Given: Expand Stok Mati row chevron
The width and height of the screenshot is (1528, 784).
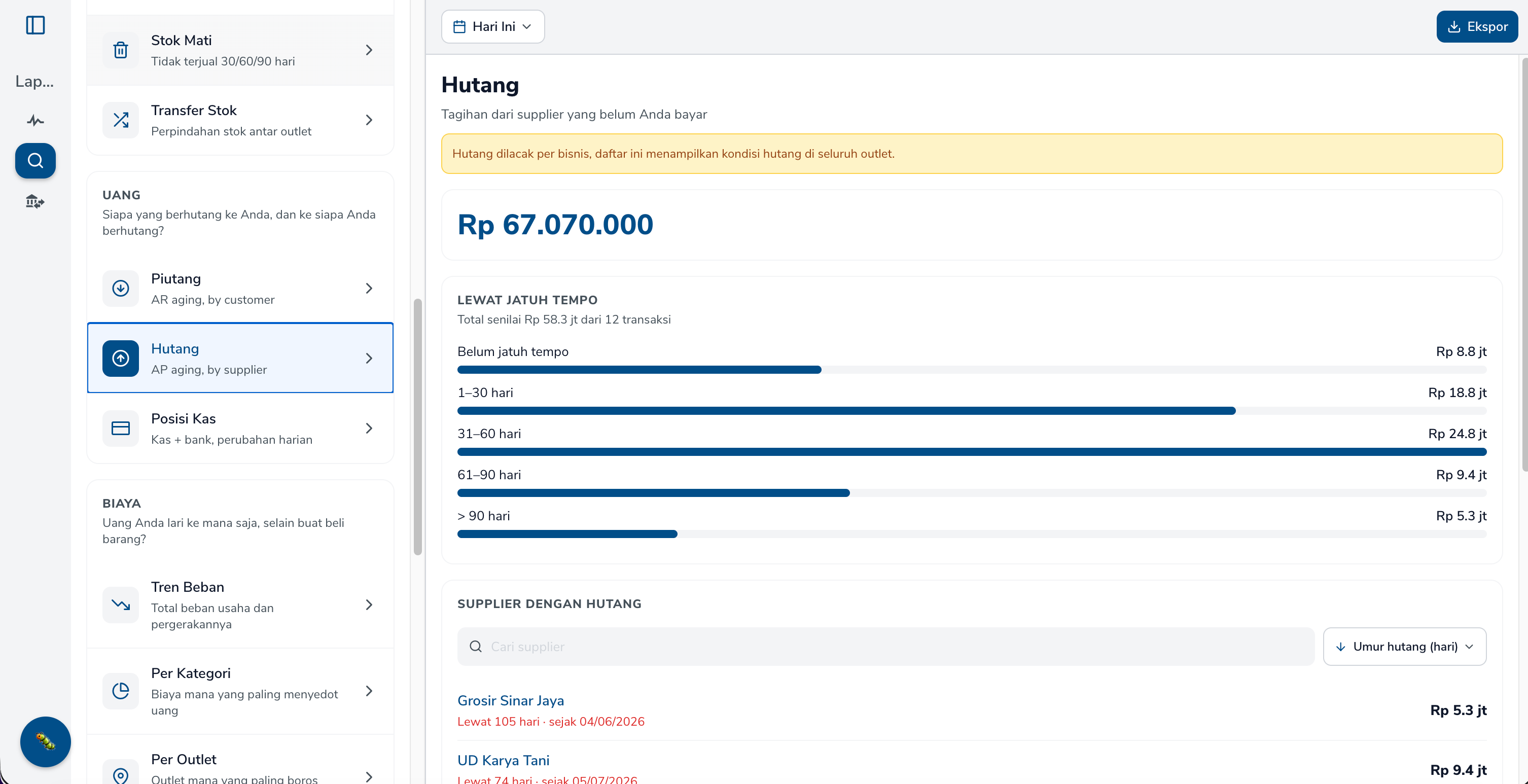Looking at the screenshot, I should pos(369,50).
